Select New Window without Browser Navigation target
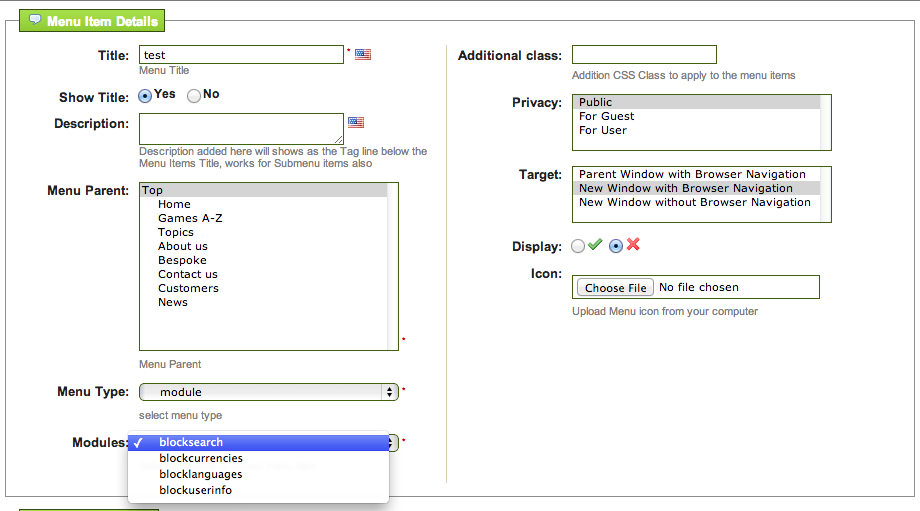 point(696,202)
